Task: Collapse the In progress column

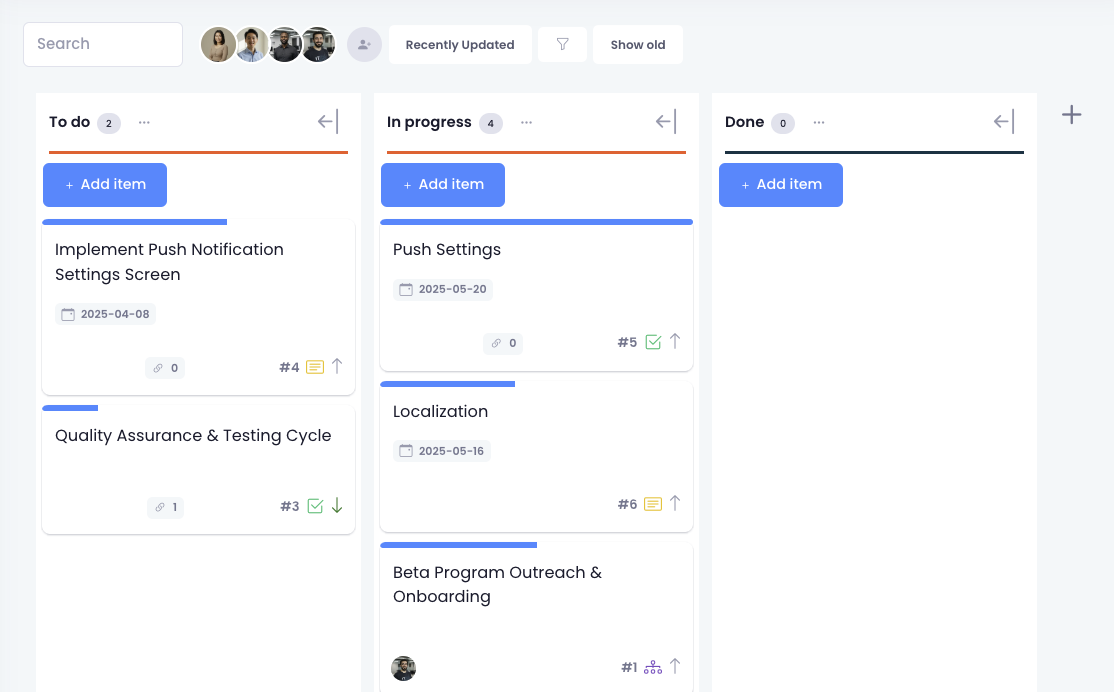Action: [663, 121]
